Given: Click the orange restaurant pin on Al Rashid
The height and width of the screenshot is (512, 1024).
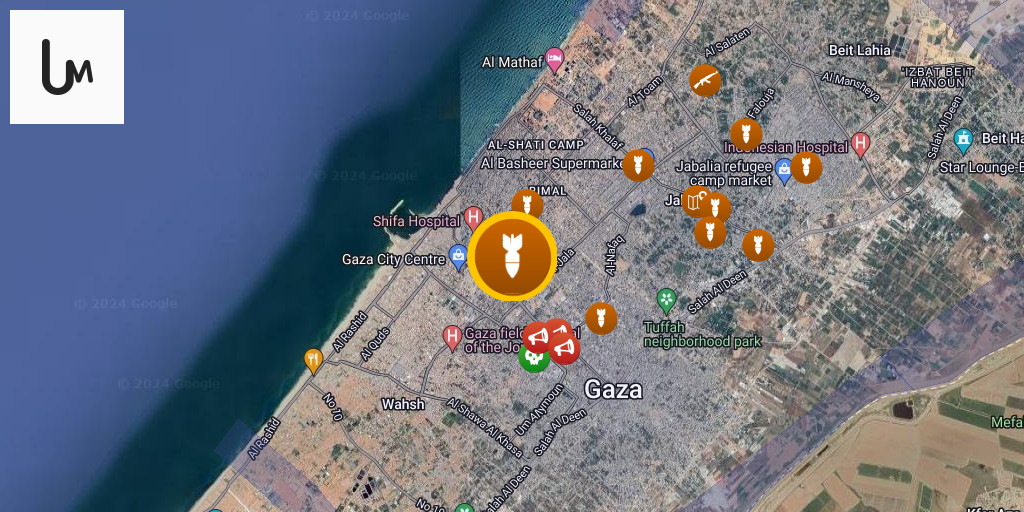Looking at the screenshot, I should tap(313, 361).
